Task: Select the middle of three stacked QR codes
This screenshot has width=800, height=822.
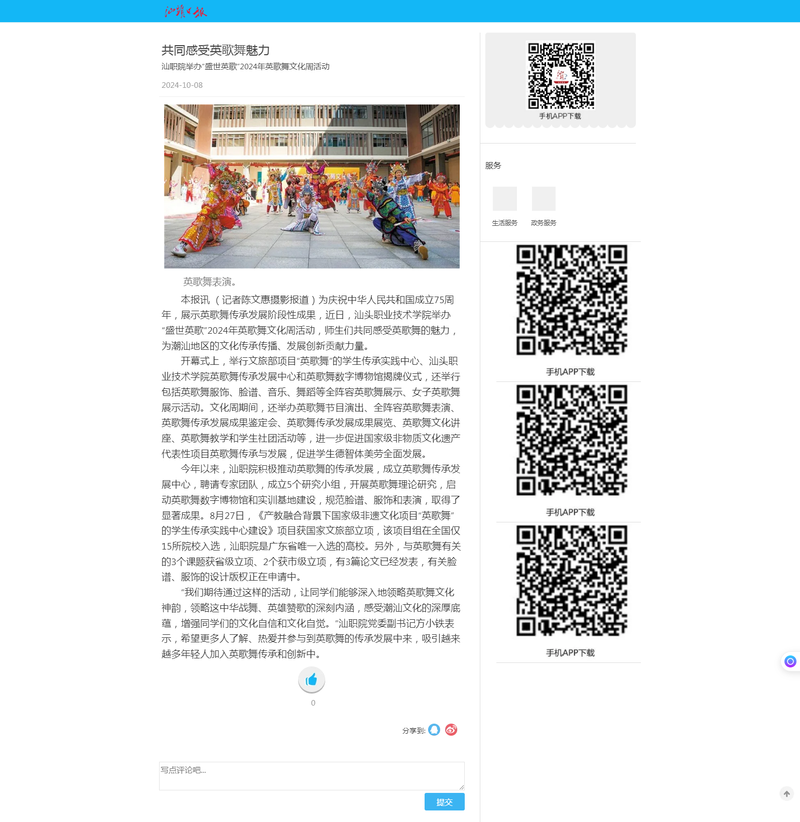Action: tap(571, 440)
